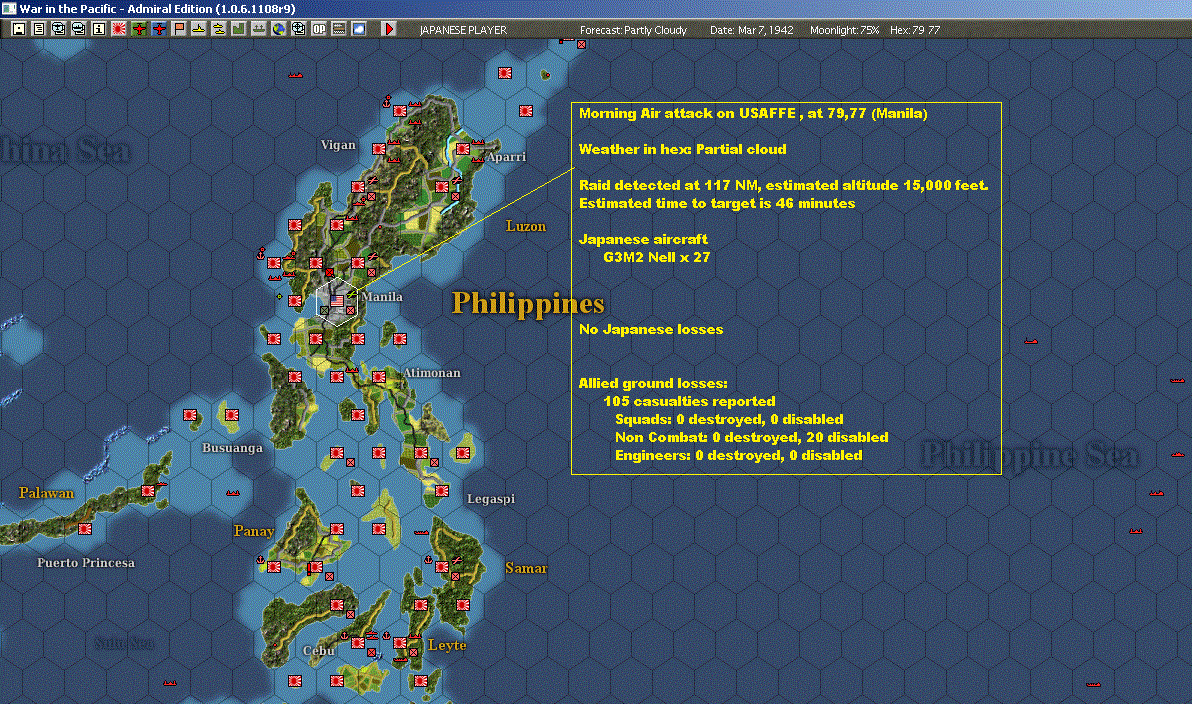Click the 'Forecast: Partly Cloudy' status text
Screen dimensions: 1192x704
[x=633, y=30]
